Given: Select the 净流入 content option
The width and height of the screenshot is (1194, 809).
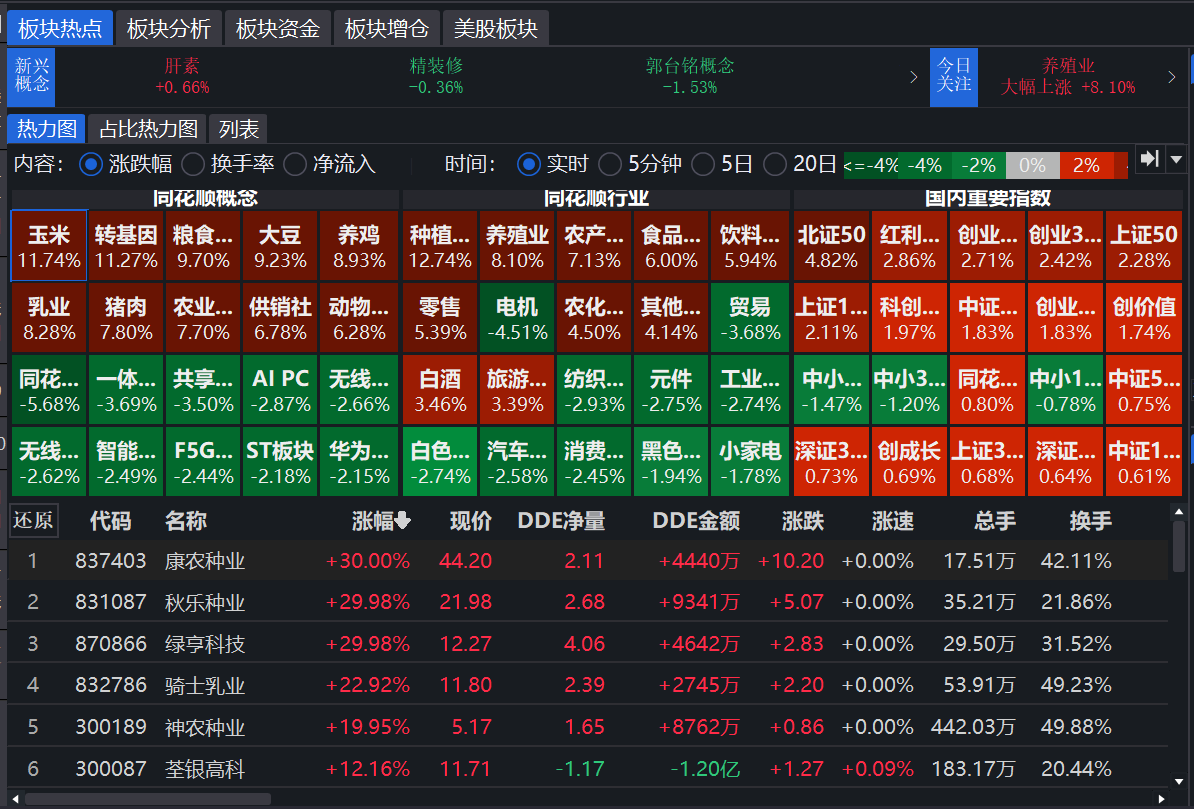Looking at the screenshot, I should point(295,164).
